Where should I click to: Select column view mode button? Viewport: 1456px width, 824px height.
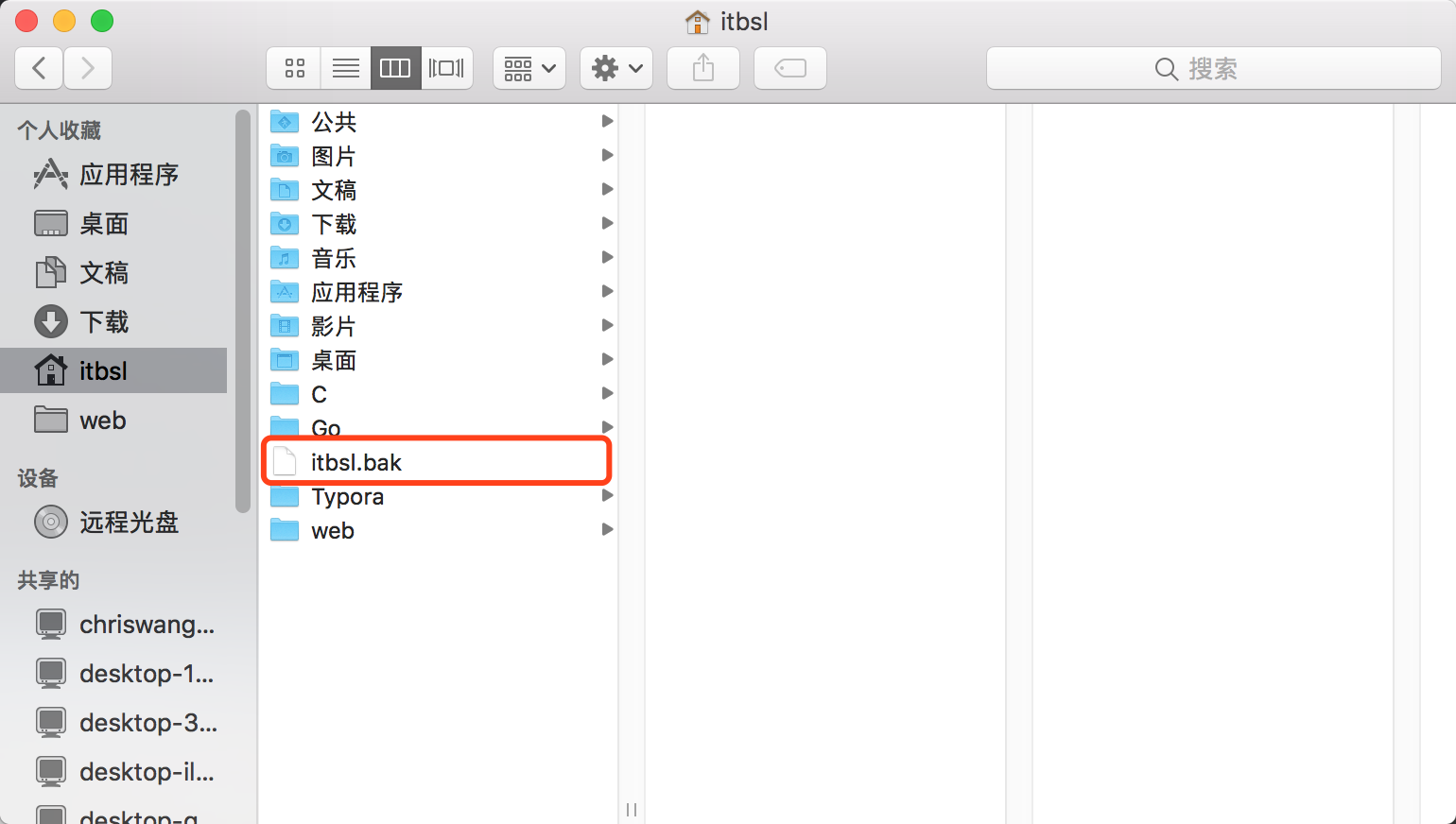point(395,68)
